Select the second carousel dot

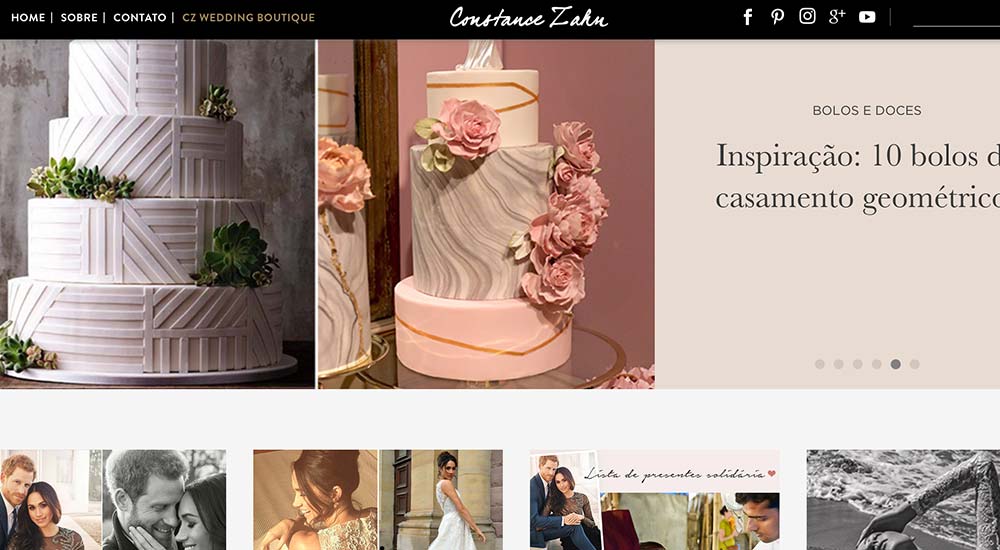[839, 364]
